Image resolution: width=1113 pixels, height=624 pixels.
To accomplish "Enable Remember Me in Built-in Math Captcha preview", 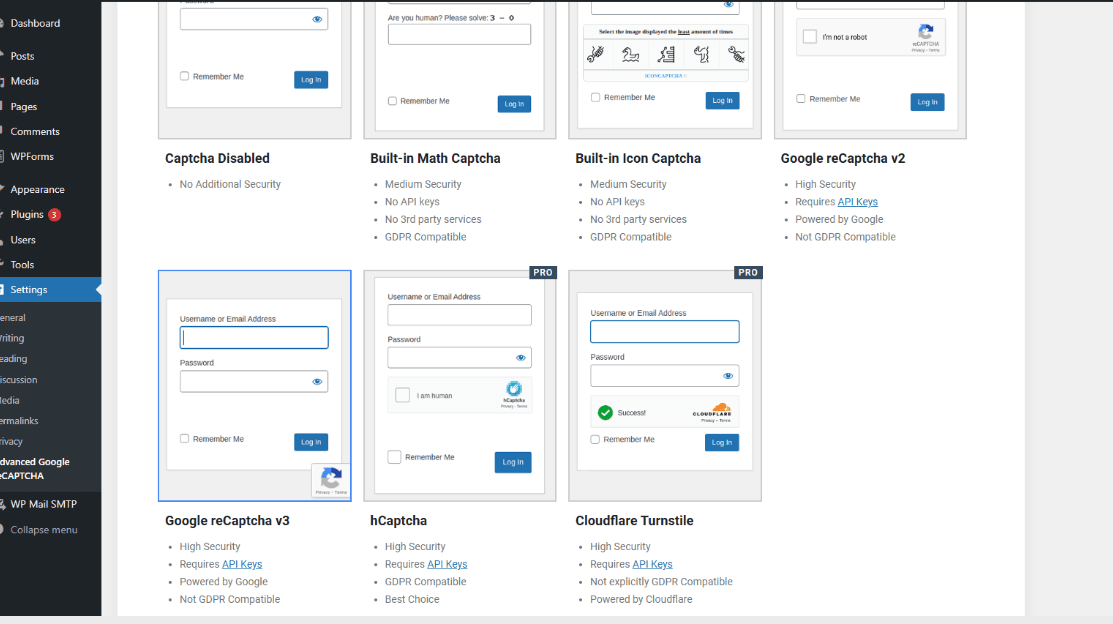I will pos(391,100).
